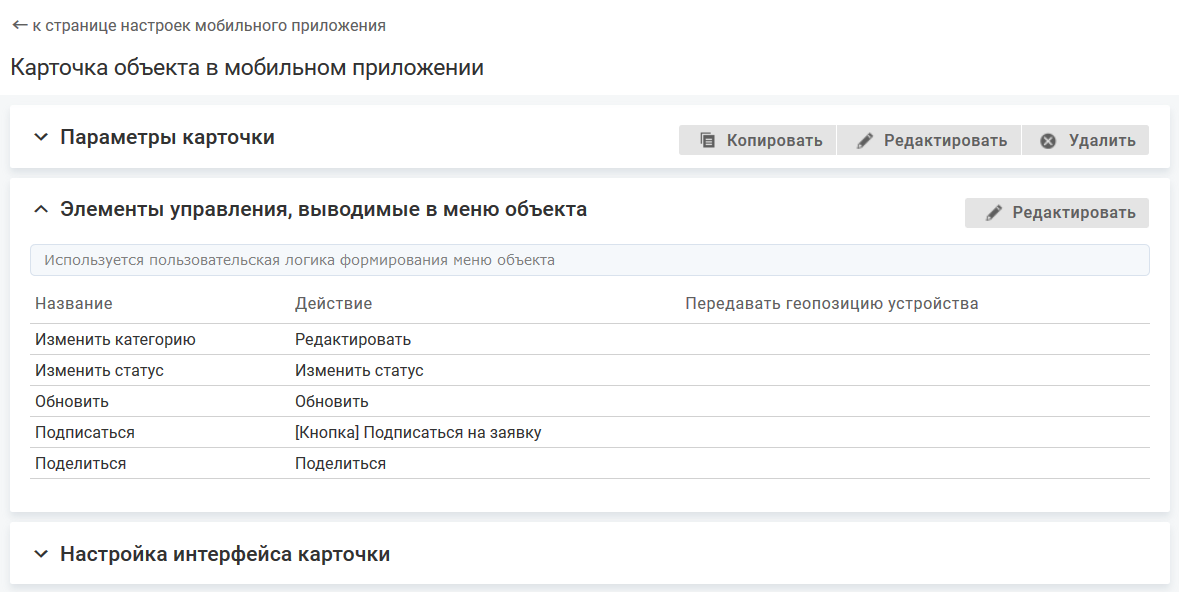Click pencil icon in Элементы управления section

[x=993, y=213]
